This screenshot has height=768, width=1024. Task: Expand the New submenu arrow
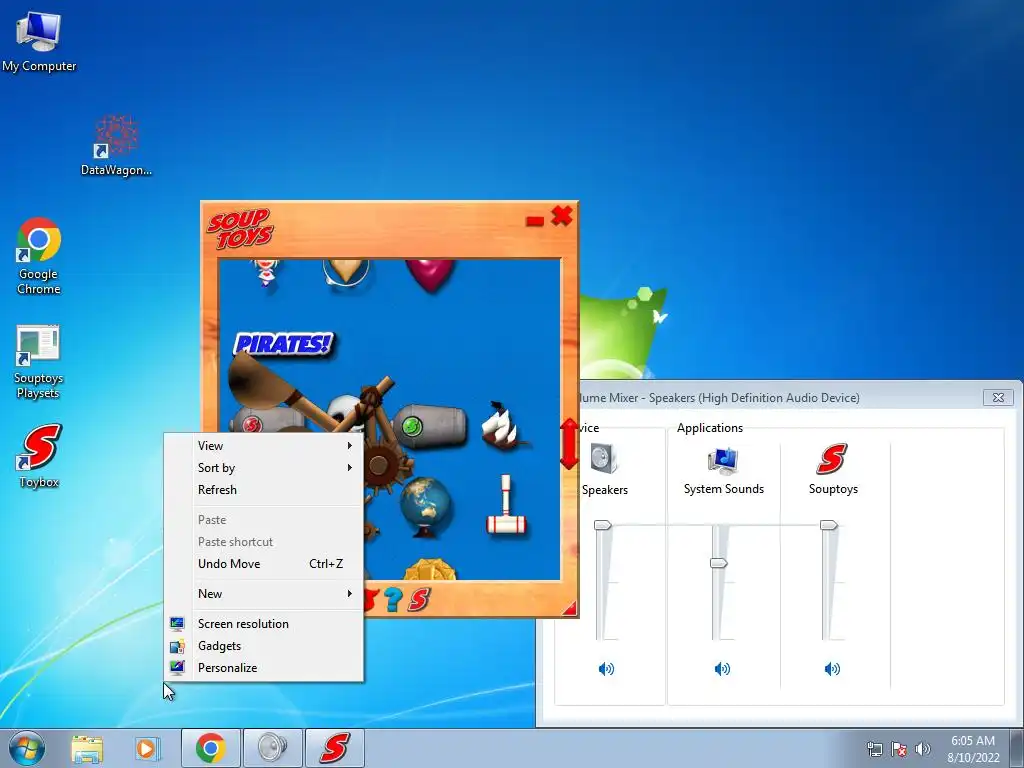(350, 594)
